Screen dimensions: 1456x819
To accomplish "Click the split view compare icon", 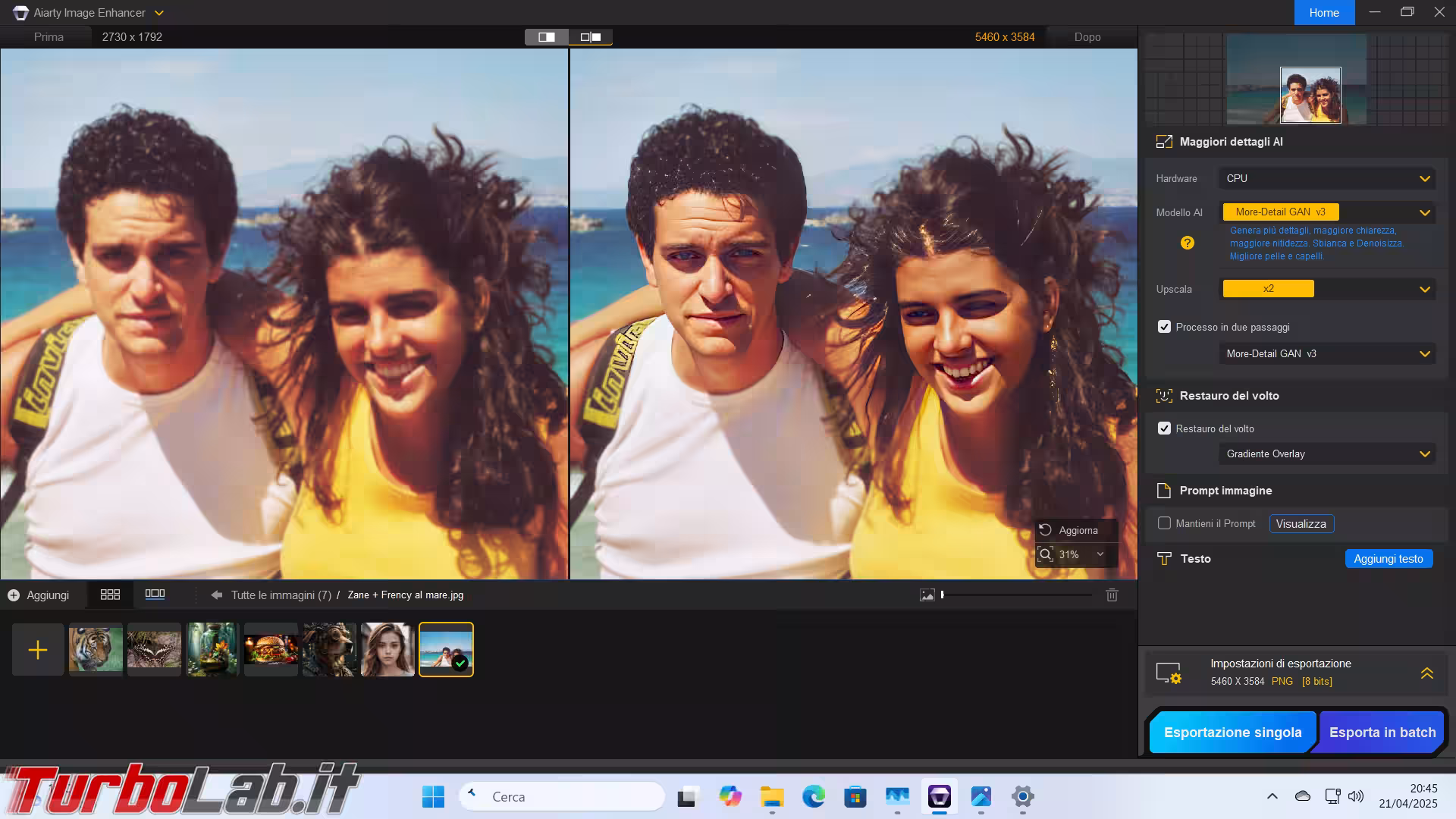I will pos(546,37).
